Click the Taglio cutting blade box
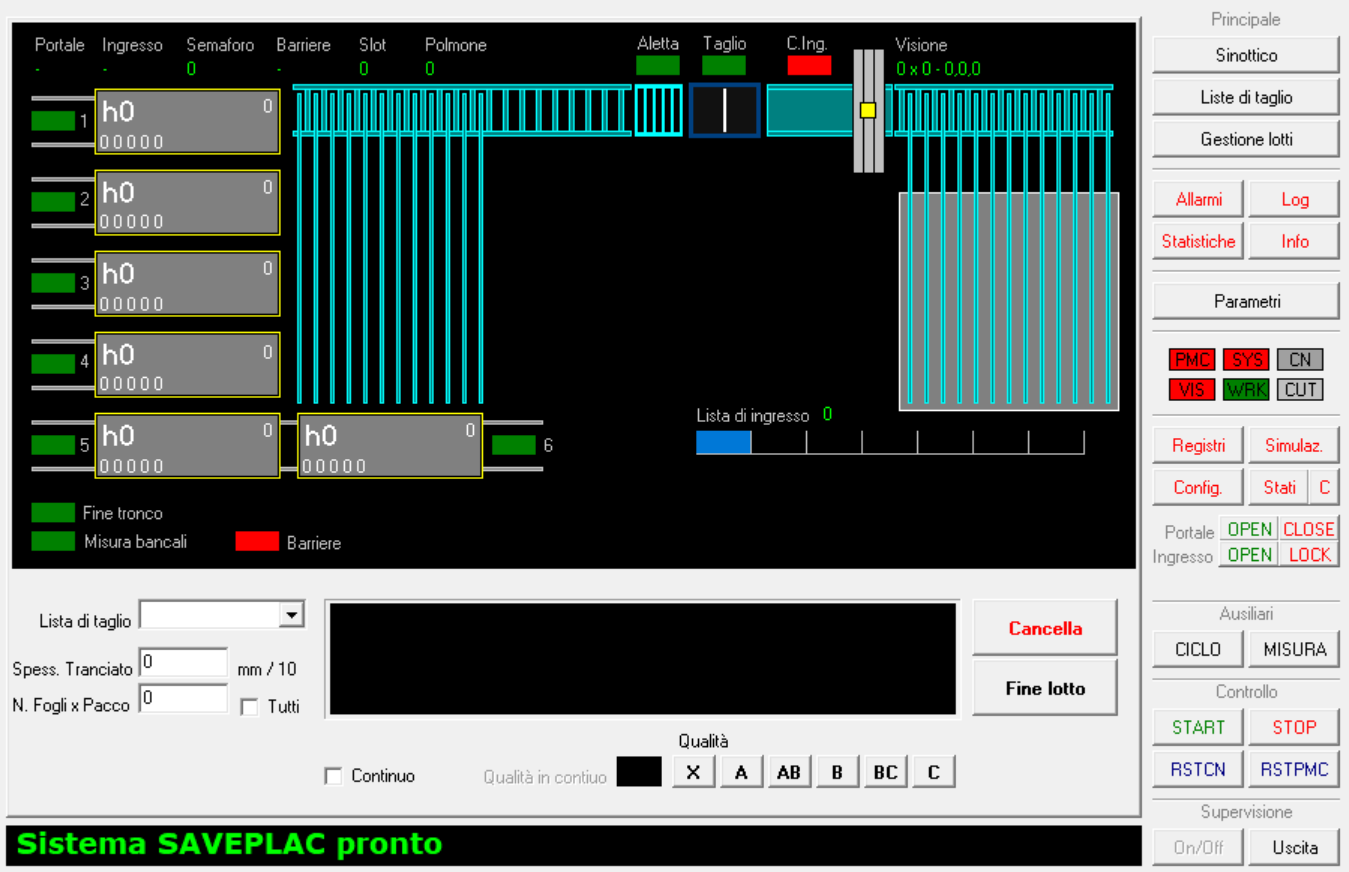This screenshot has height=872, width=1349. pos(725,110)
